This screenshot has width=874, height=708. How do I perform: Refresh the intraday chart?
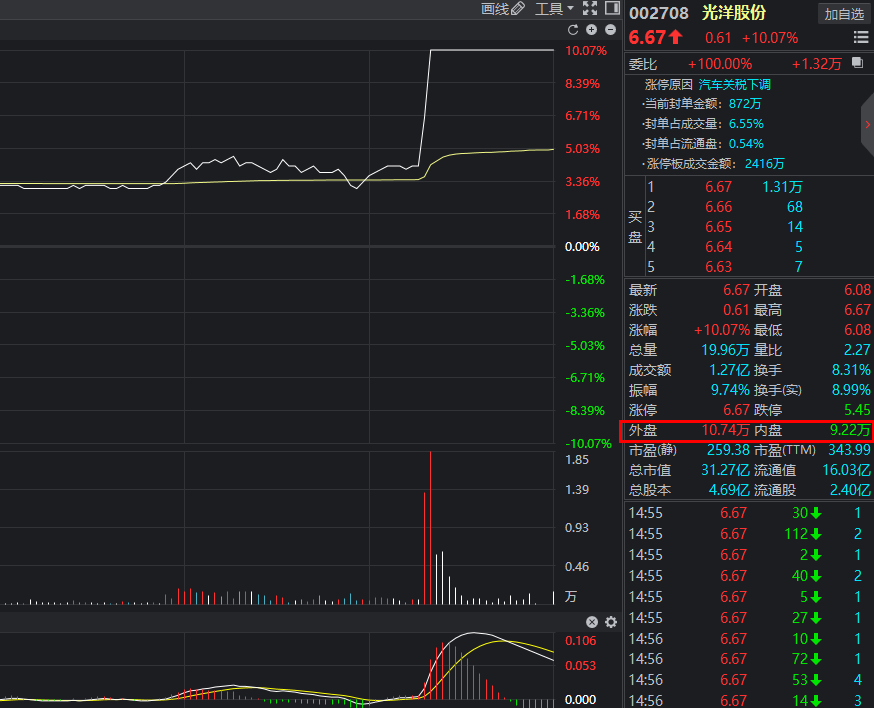coord(573,30)
